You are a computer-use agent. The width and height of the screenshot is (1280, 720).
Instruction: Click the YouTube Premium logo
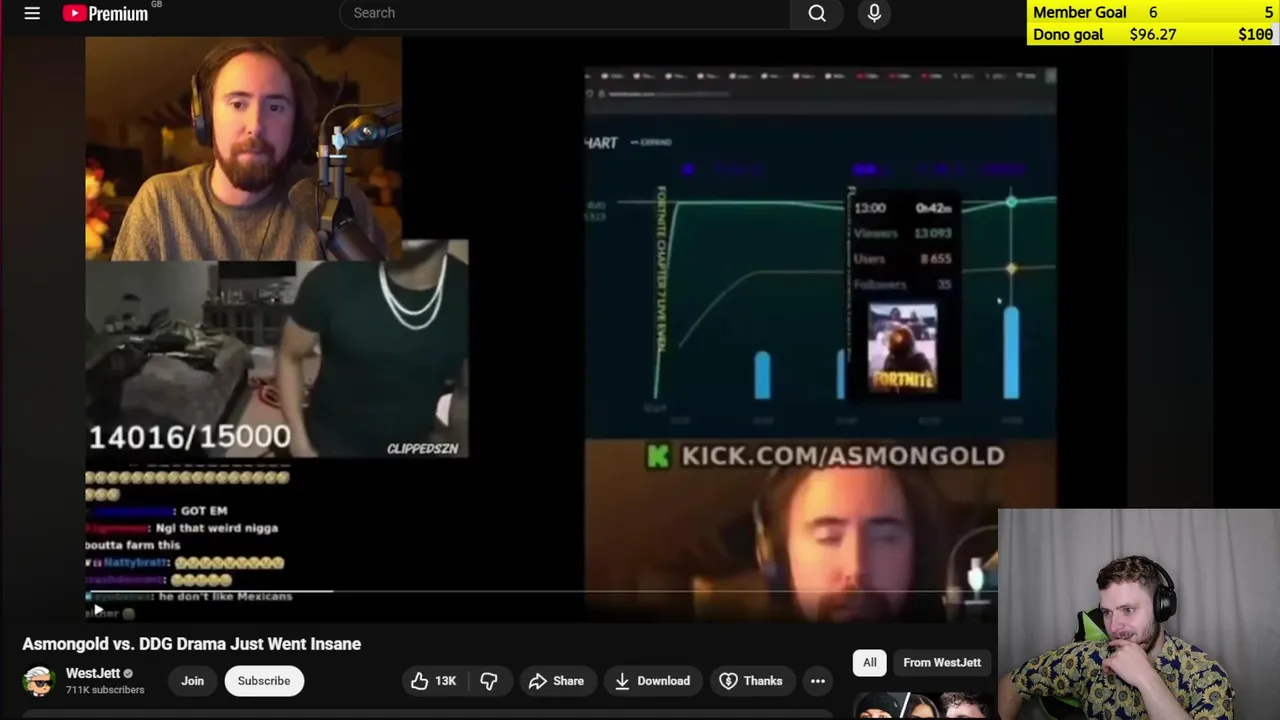coord(105,13)
